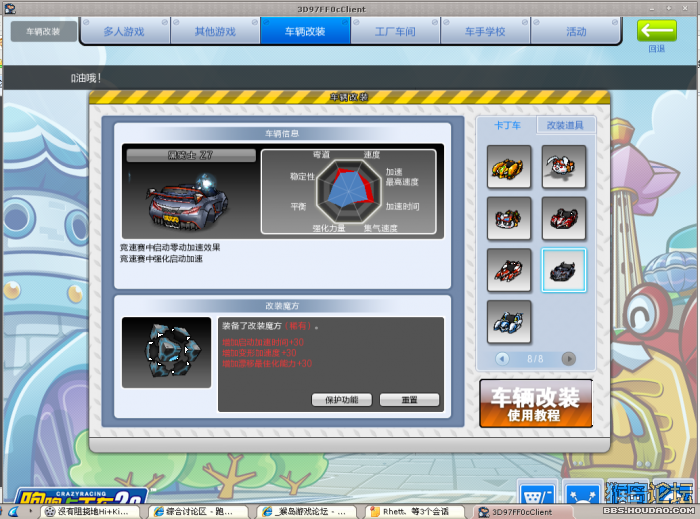Click the 加油哦! message bar text
700x519 pixels.
coord(86,78)
